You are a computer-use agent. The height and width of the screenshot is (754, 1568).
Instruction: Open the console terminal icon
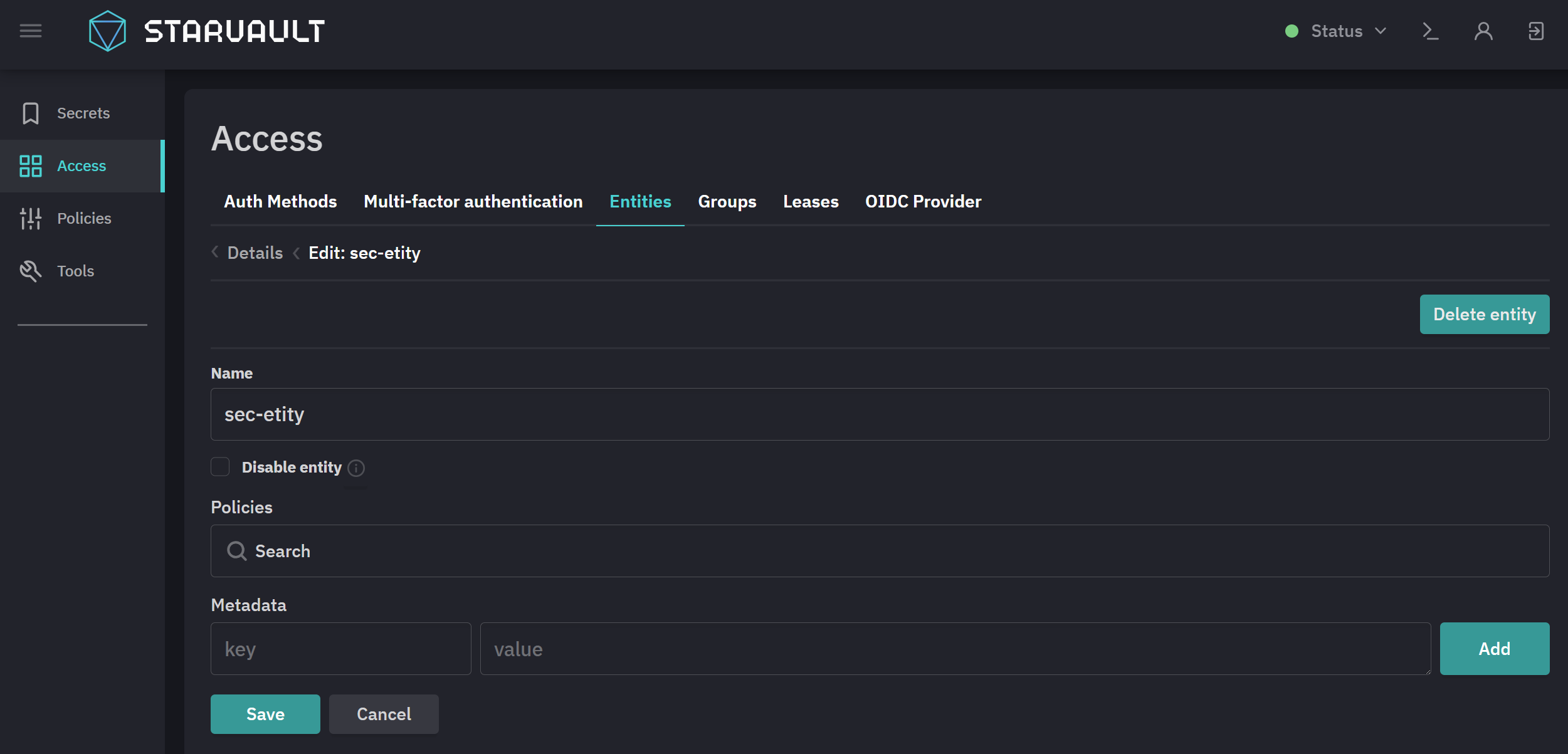pyautogui.click(x=1430, y=31)
